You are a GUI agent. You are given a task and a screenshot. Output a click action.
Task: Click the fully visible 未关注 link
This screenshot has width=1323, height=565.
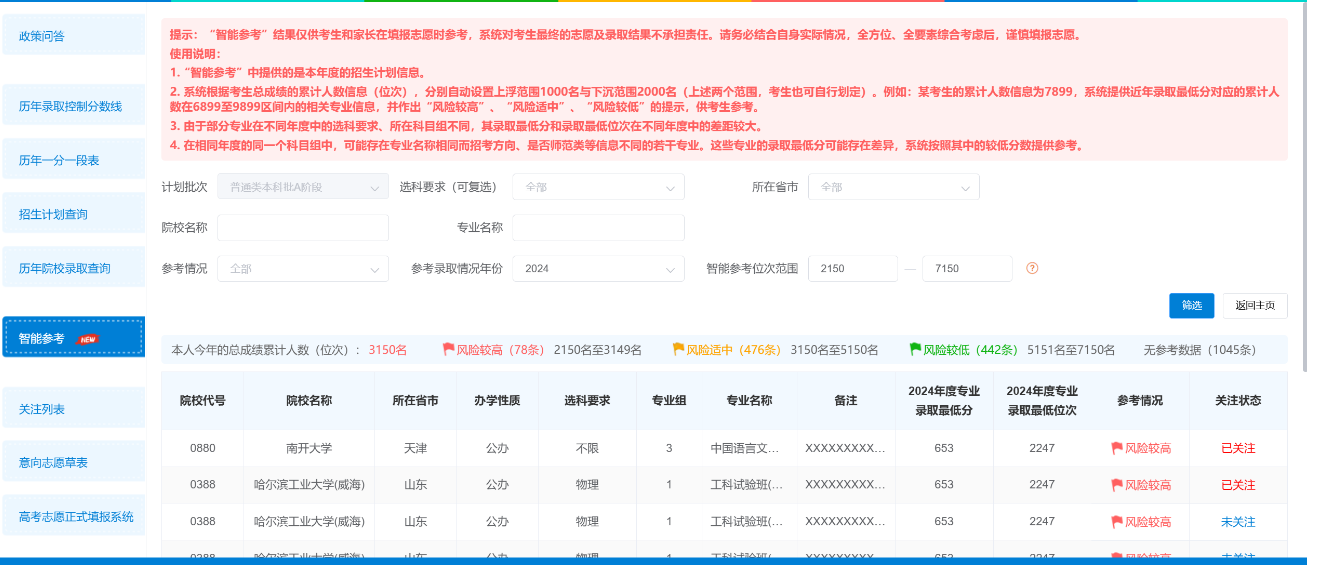[1238, 522]
